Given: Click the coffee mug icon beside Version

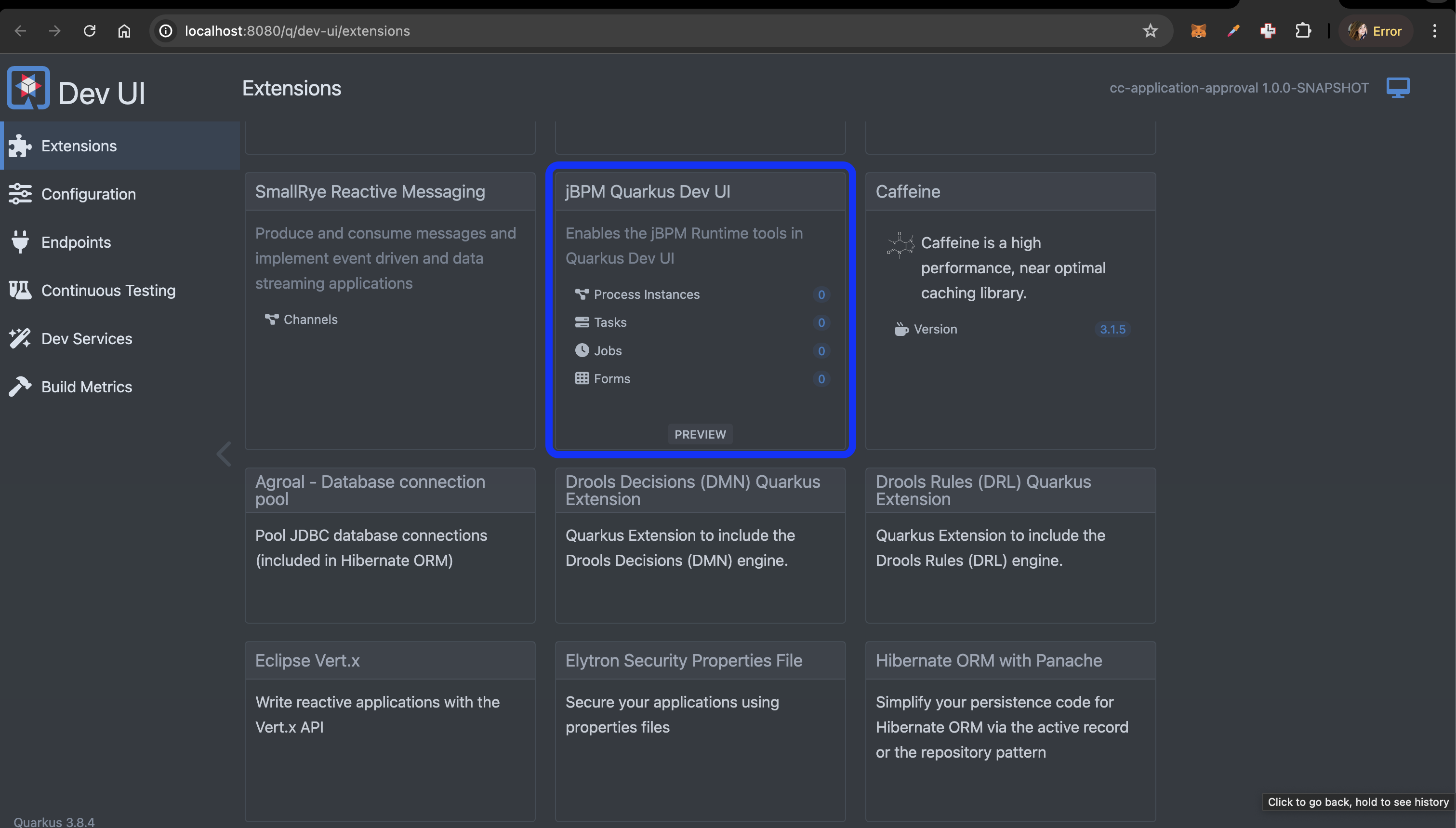Looking at the screenshot, I should click(901, 329).
